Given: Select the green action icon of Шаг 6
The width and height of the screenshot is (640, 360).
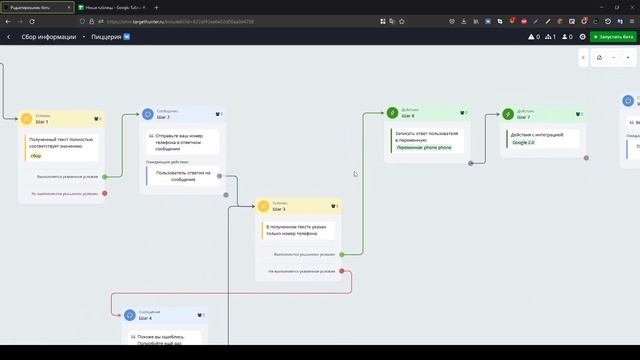Looking at the screenshot, I should coord(392,113).
